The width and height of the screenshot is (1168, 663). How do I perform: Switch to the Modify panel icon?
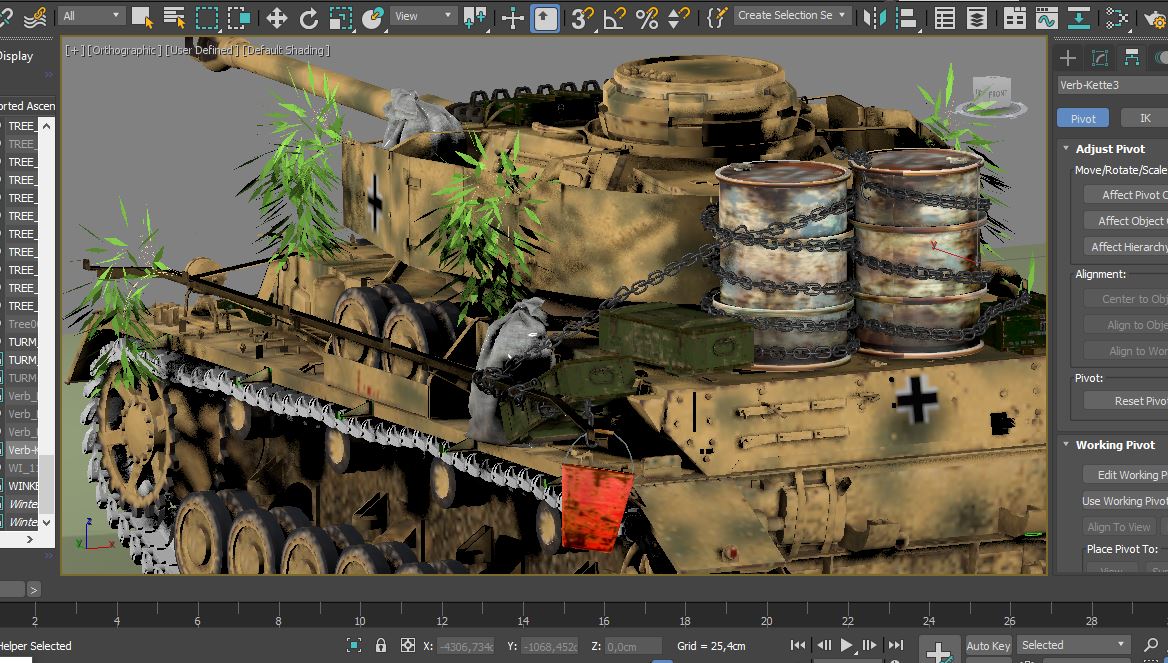click(1100, 57)
